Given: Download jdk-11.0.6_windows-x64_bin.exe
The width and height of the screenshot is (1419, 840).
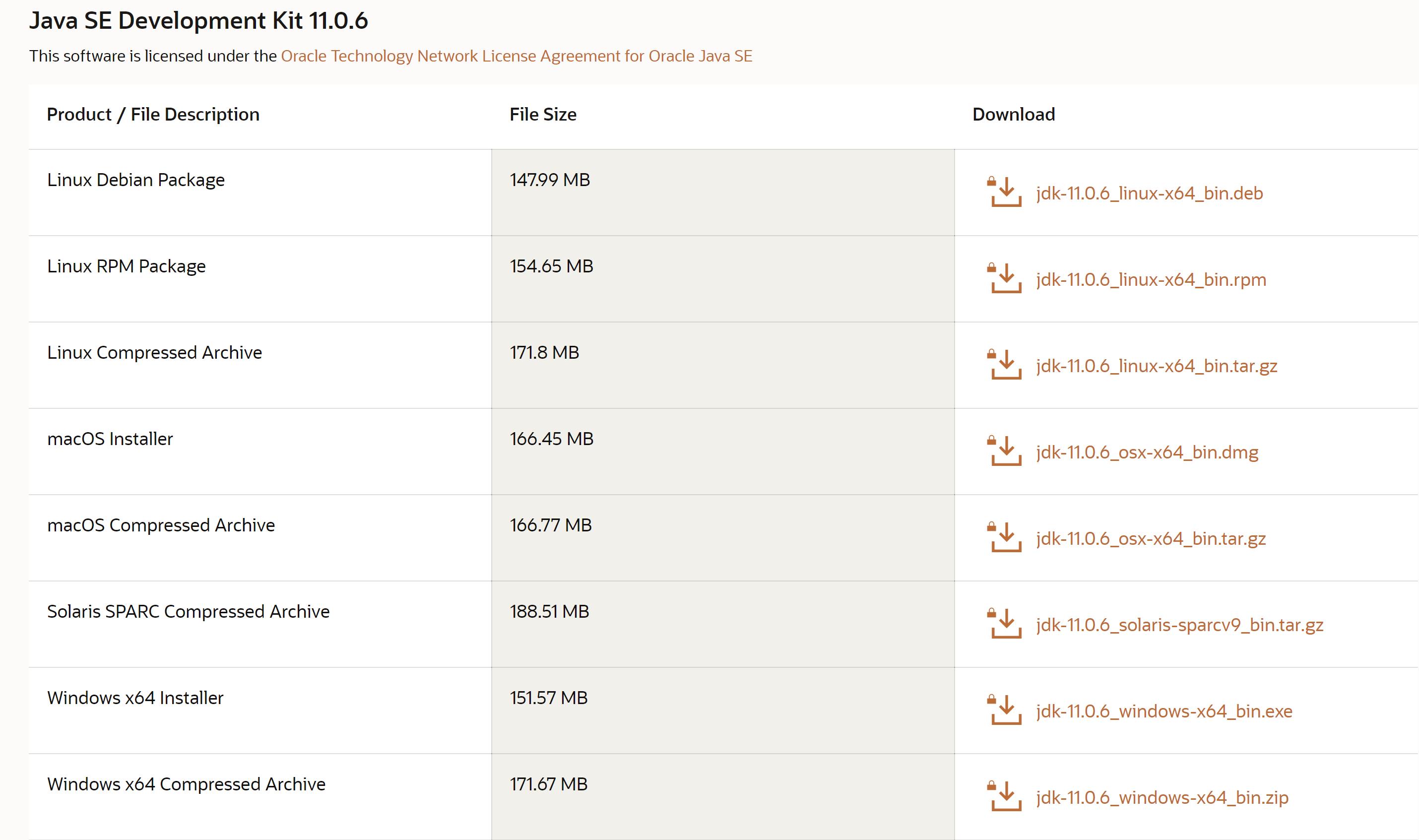Looking at the screenshot, I should click(1163, 711).
